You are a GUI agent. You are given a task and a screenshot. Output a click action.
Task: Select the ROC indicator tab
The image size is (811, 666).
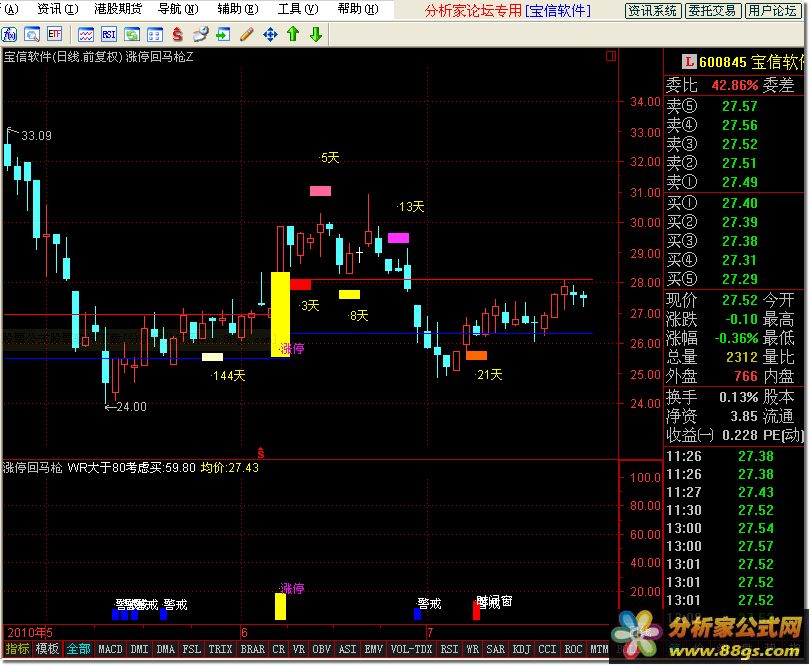point(574,648)
